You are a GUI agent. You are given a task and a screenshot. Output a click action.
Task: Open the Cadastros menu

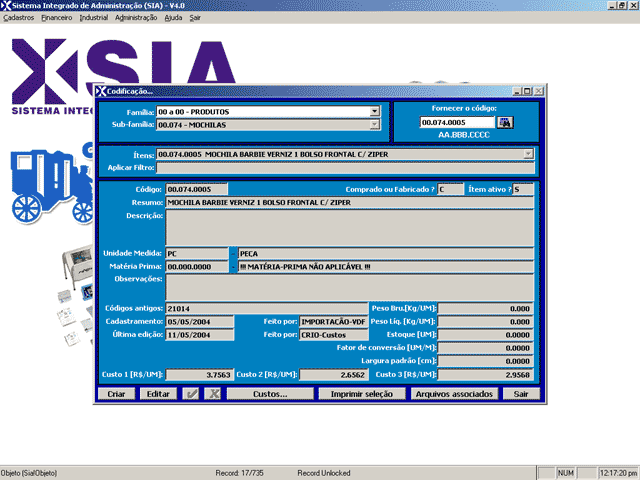[x=19, y=18]
